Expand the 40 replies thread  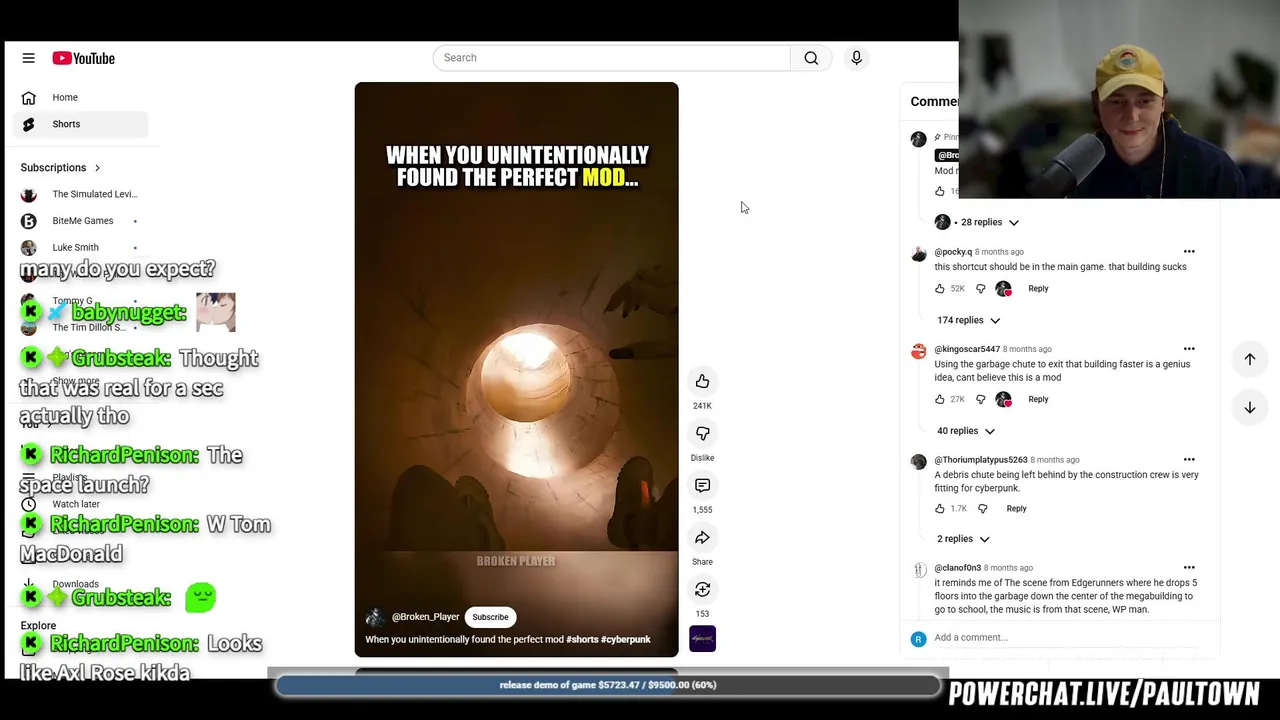click(966, 431)
